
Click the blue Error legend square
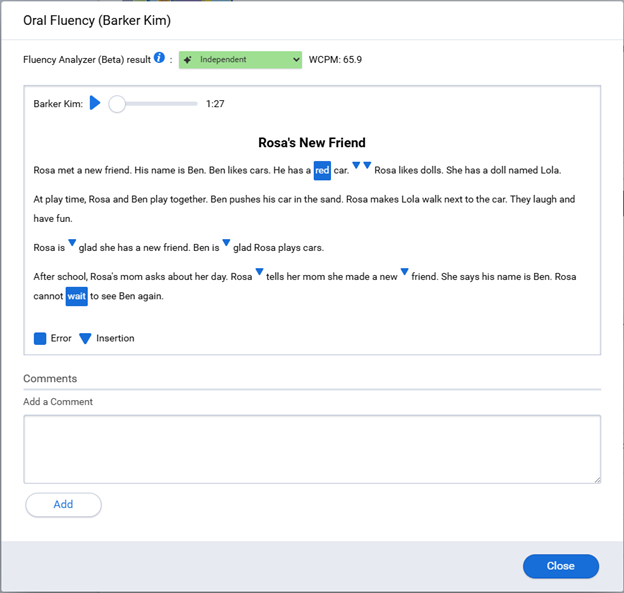[x=40, y=339]
